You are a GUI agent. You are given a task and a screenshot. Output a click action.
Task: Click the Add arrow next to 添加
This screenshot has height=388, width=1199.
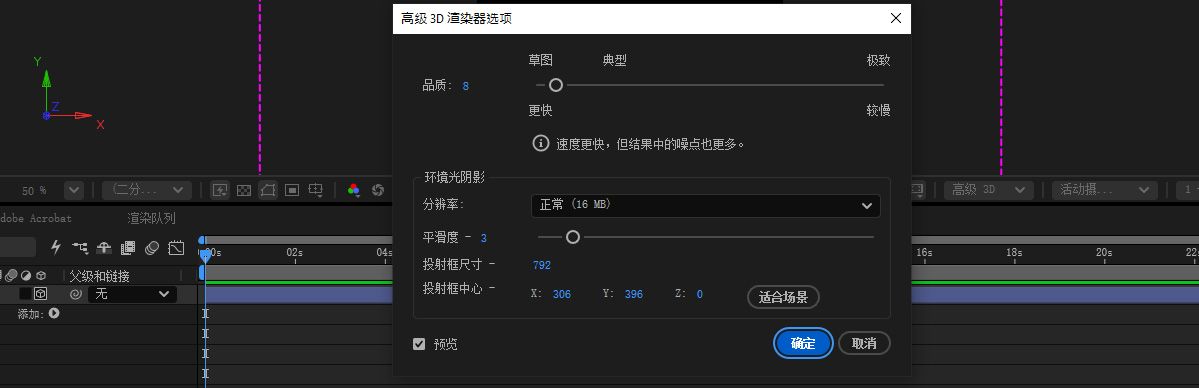(54, 313)
